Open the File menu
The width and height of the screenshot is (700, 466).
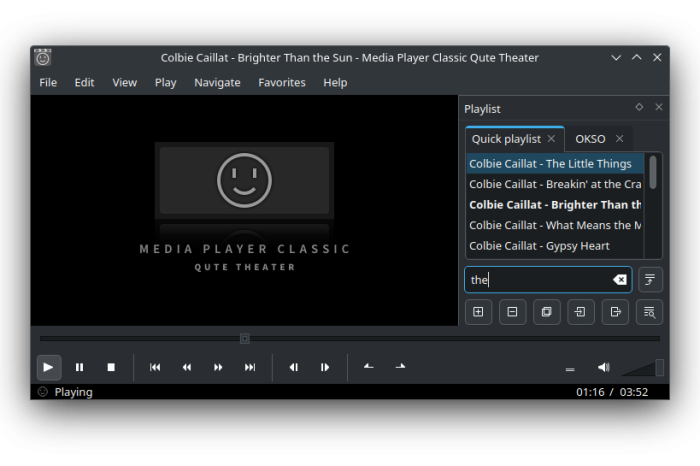click(x=48, y=83)
